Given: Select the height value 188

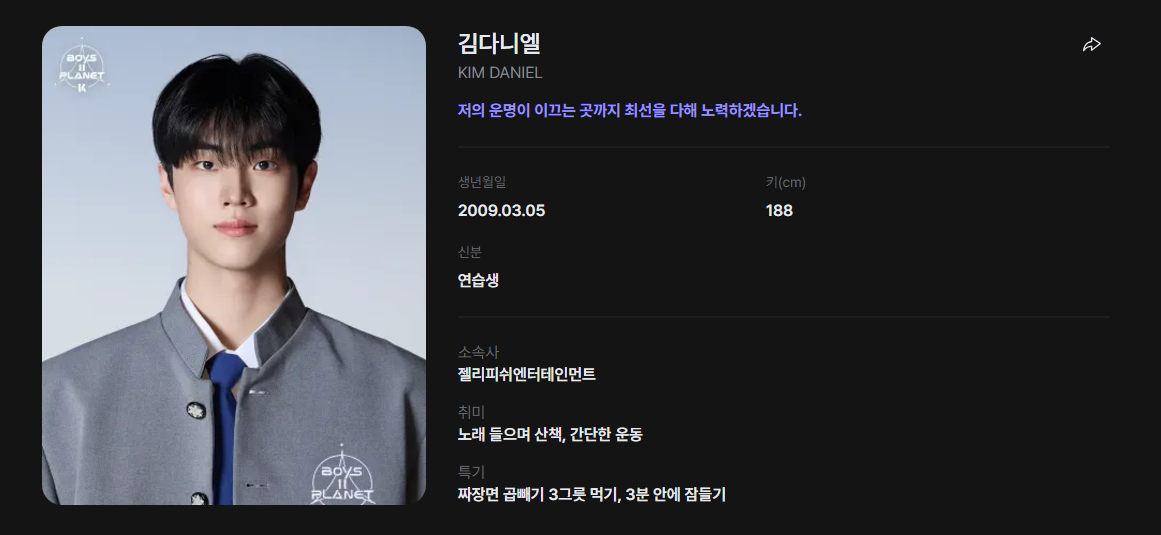Looking at the screenshot, I should (779, 211).
